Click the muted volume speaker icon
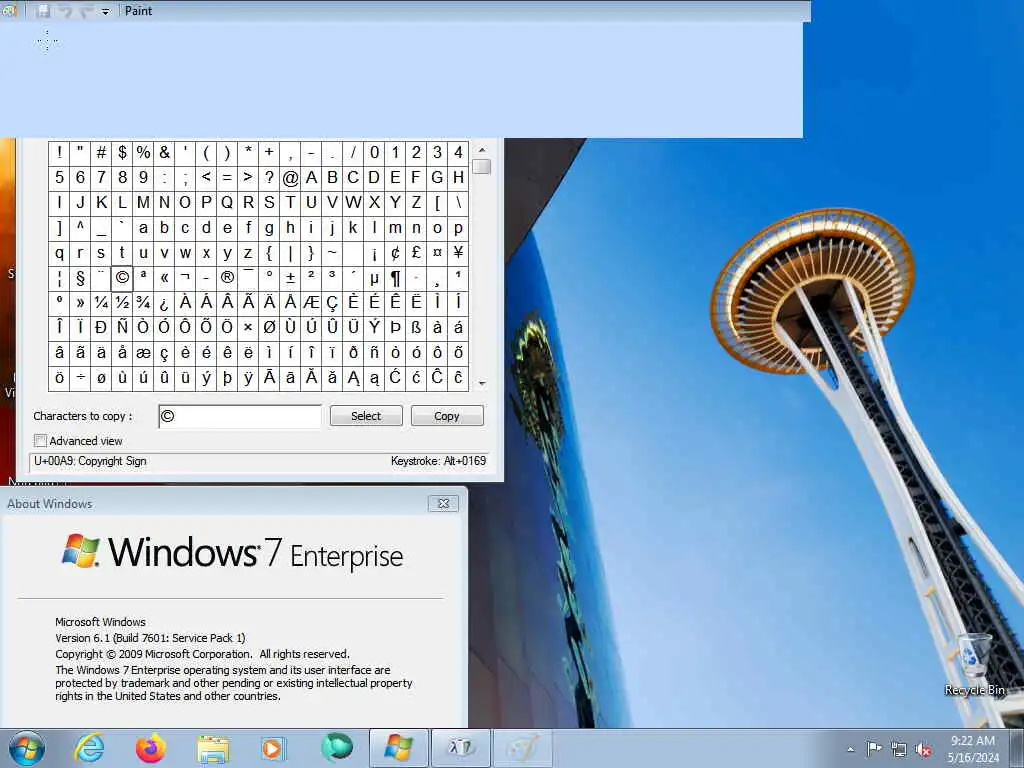The height and width of the screenshot is (768, 1024). (x=923, y=750)
